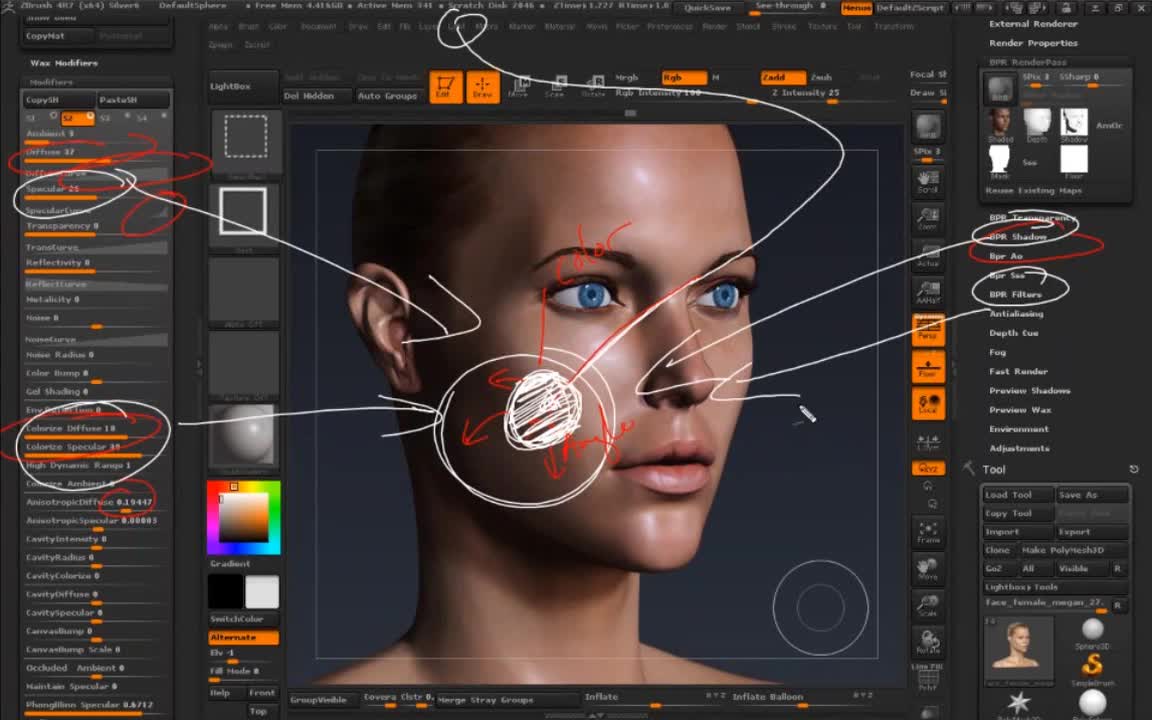Adjust the Rgb Intensity slider

[684, 94]
